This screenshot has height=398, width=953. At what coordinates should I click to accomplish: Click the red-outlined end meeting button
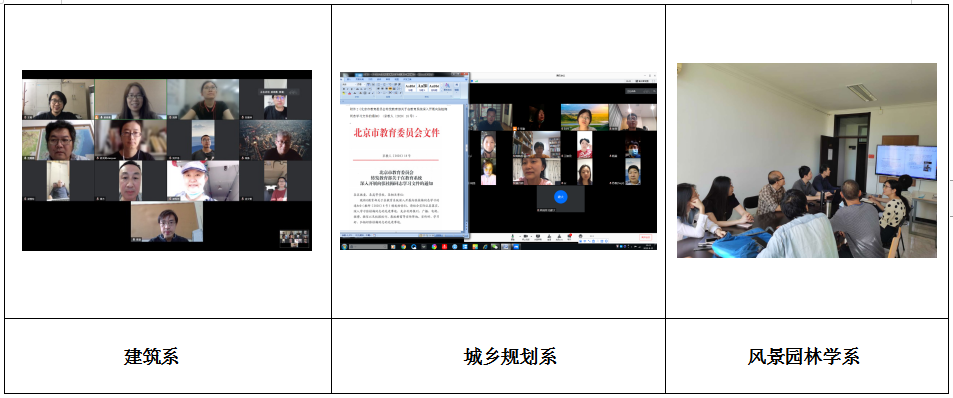point(645,238)
